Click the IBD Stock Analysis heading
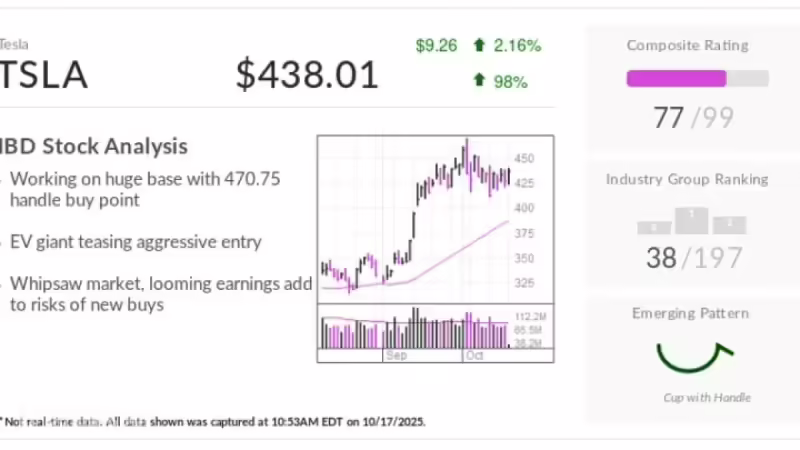This screenshot has width=800, height=450. [93, 146]
